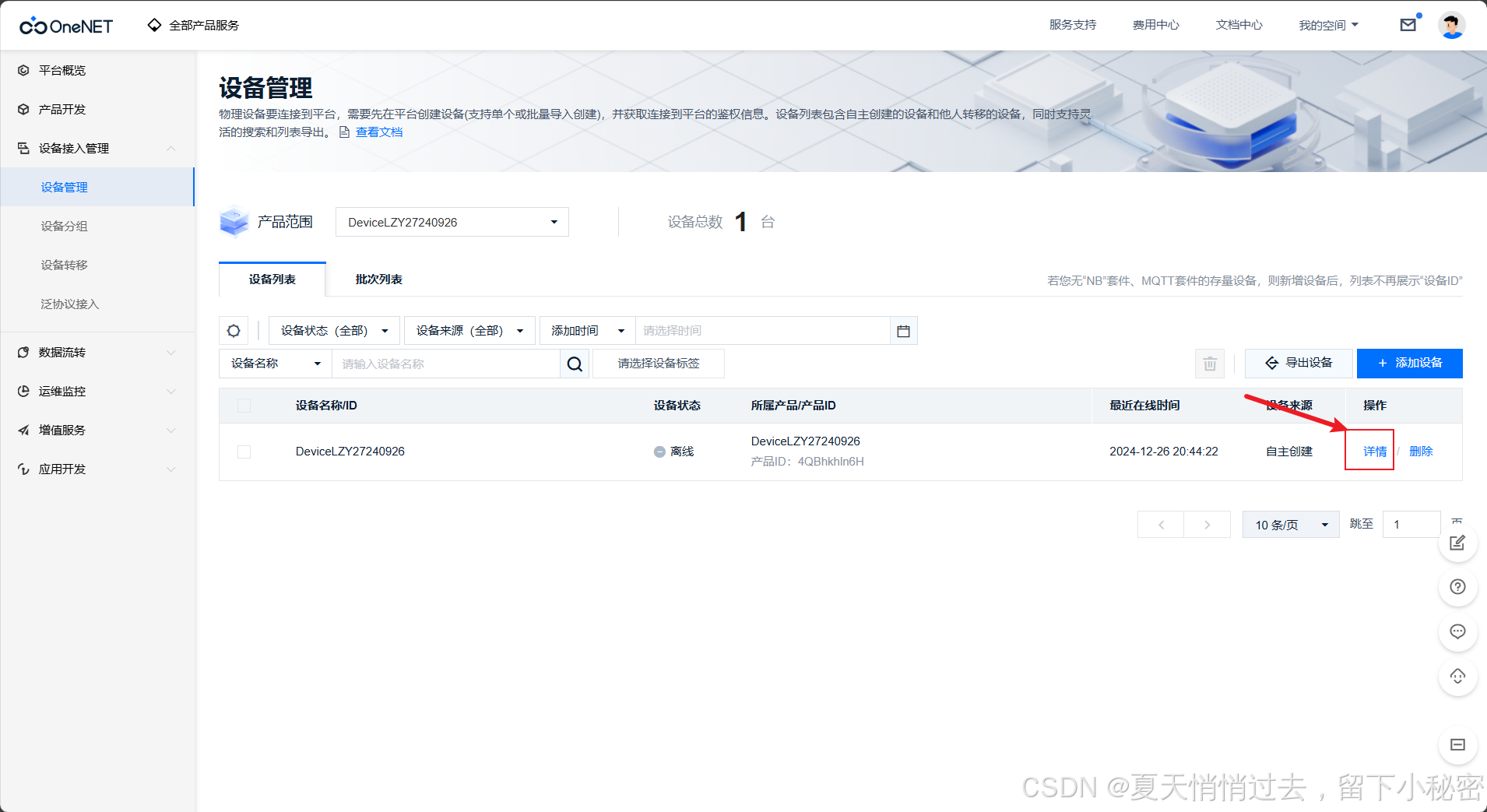Focus the 跳至 page number field
This screenshot has height=812, width=1487.
[1411, 525]
